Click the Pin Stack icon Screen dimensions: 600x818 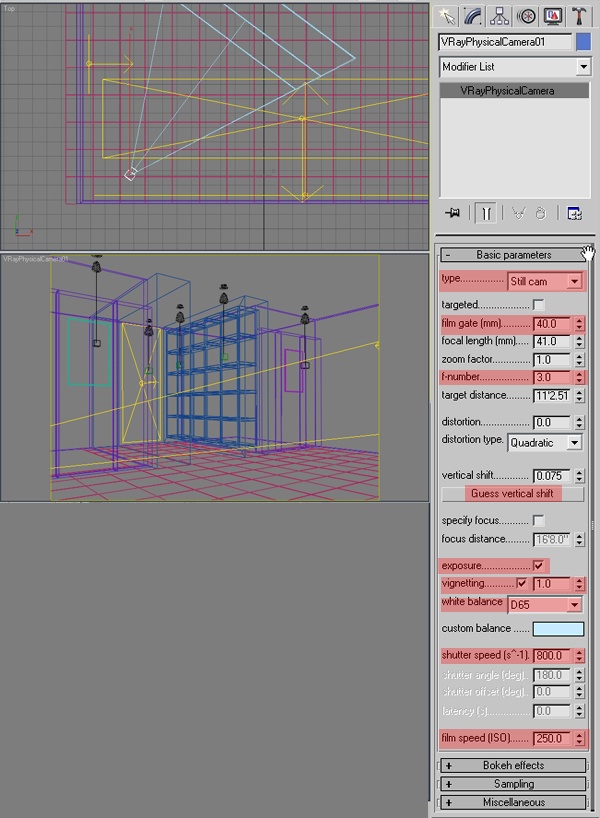pos(453,213)
